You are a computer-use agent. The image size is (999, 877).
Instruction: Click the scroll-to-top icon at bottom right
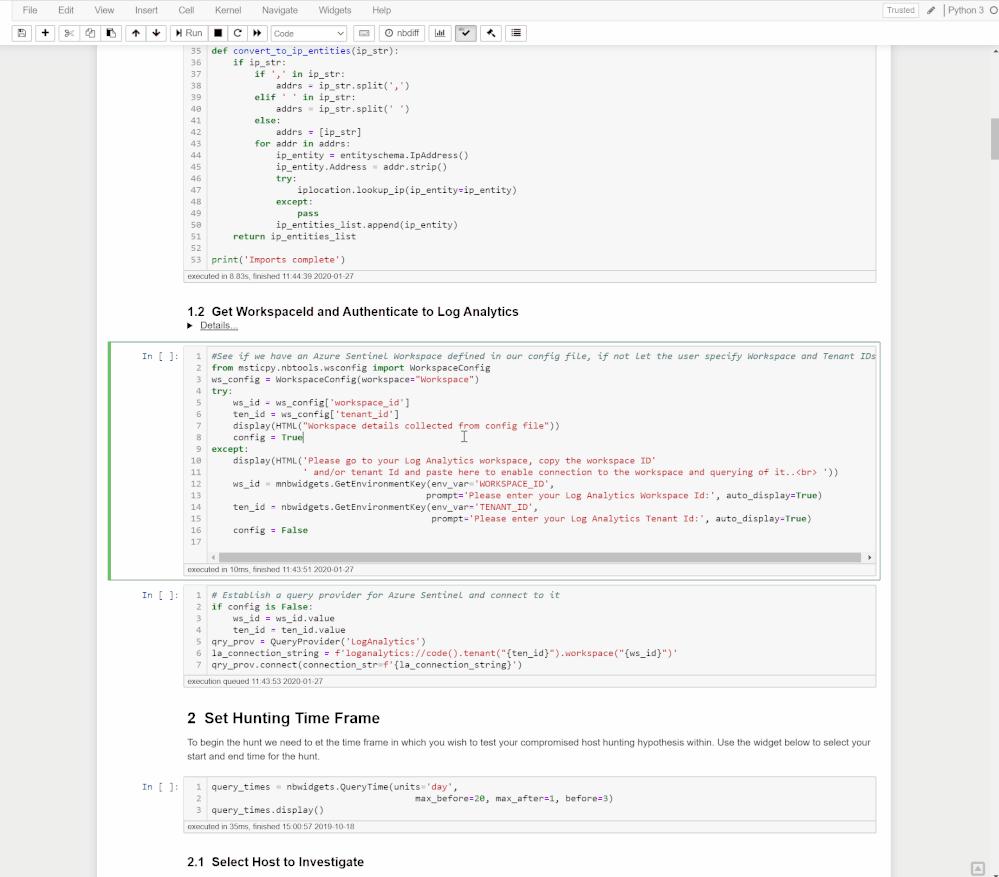point(978,869)
